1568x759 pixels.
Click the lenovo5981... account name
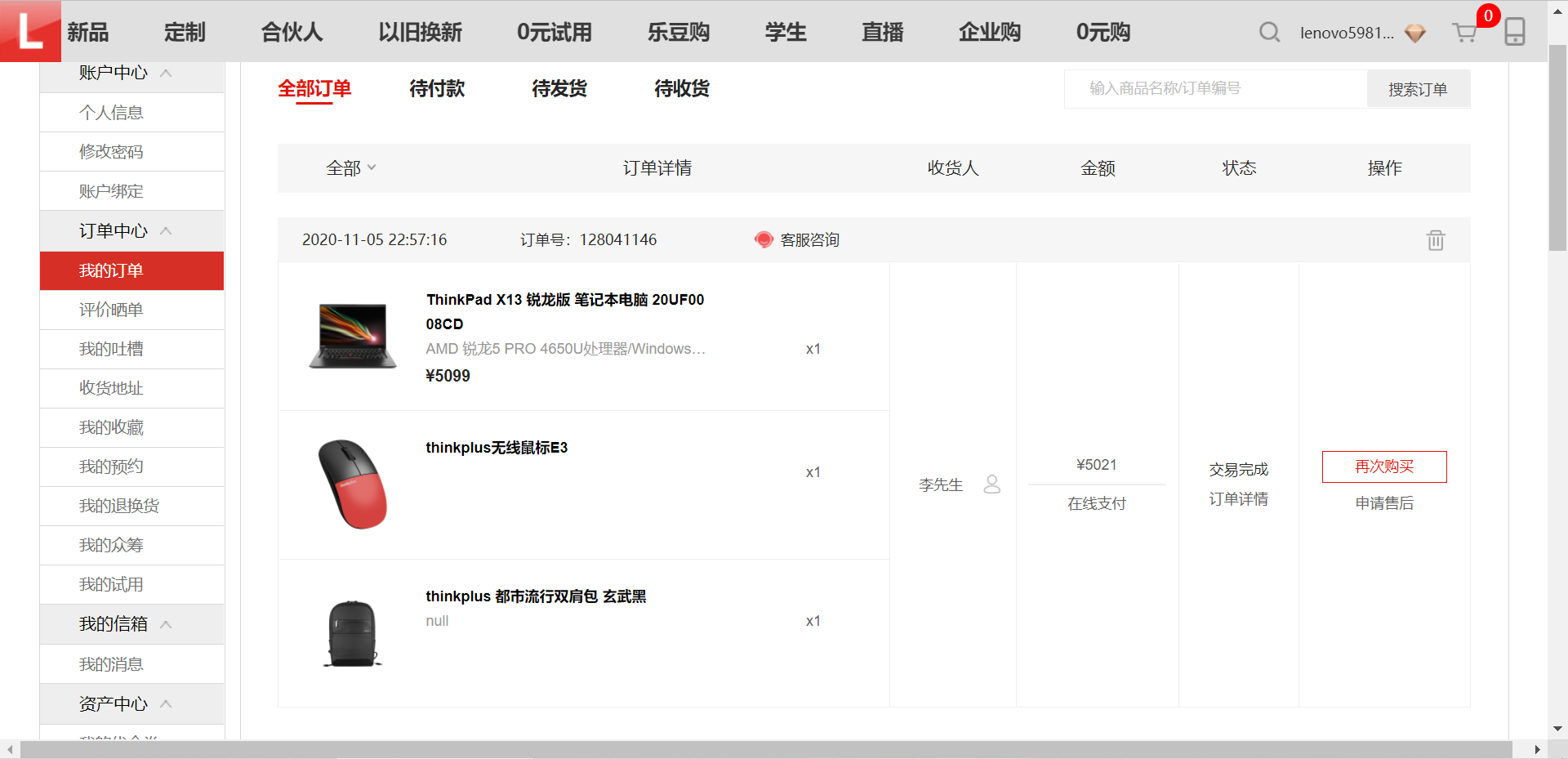(1347, 33)
